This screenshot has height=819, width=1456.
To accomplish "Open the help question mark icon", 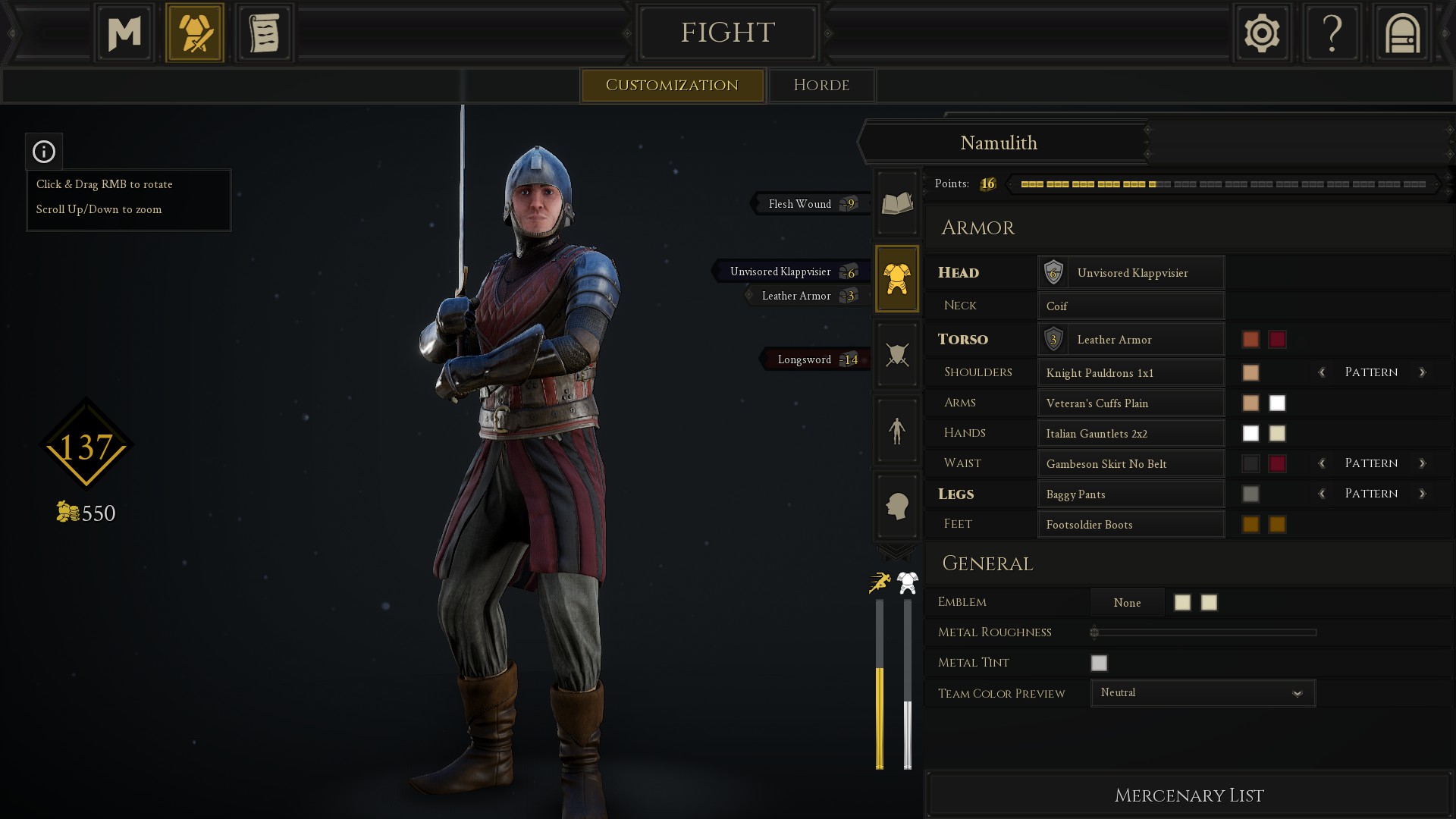I will pos(1332,33).
